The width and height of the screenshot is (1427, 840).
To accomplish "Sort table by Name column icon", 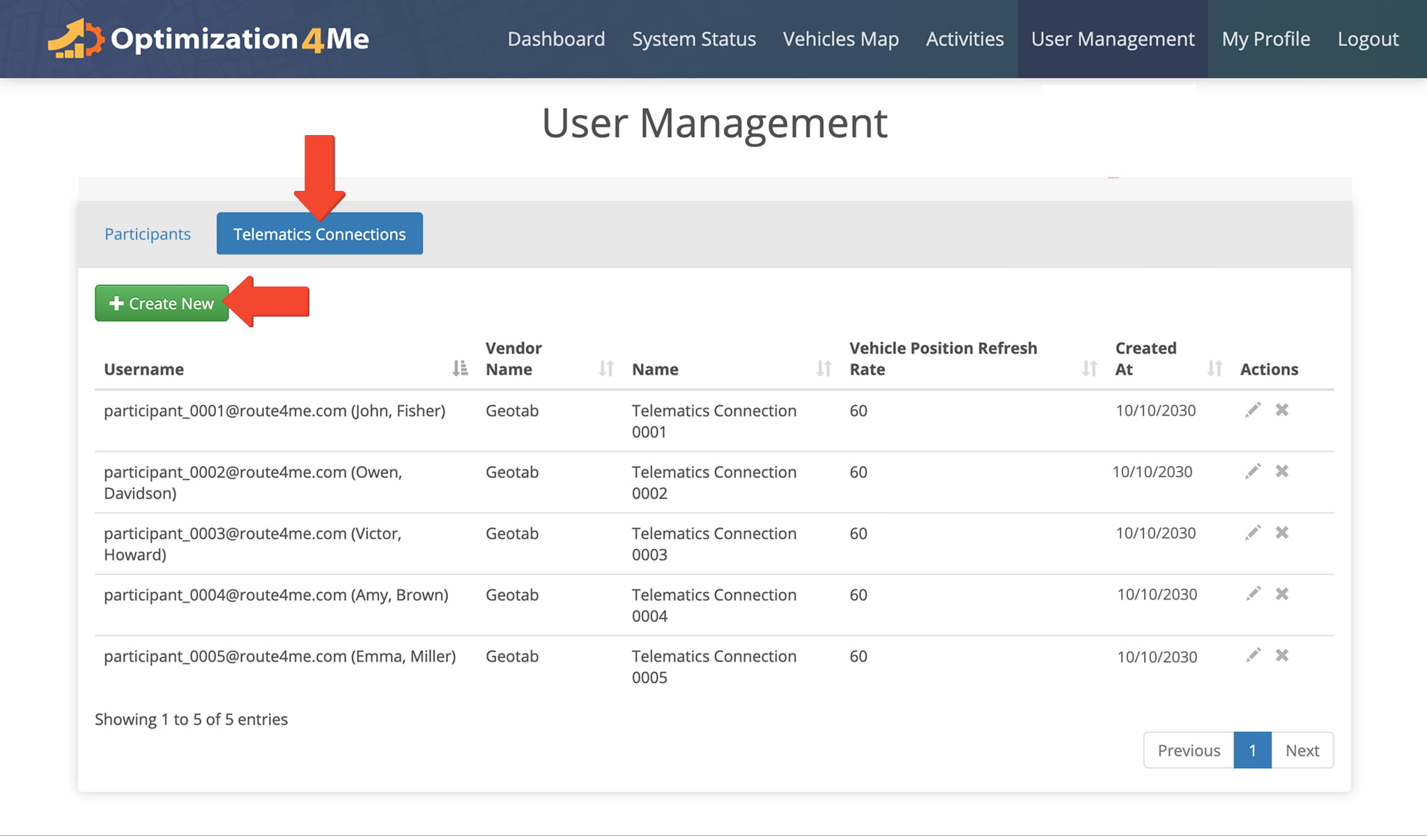I will [x=824, y=368].
